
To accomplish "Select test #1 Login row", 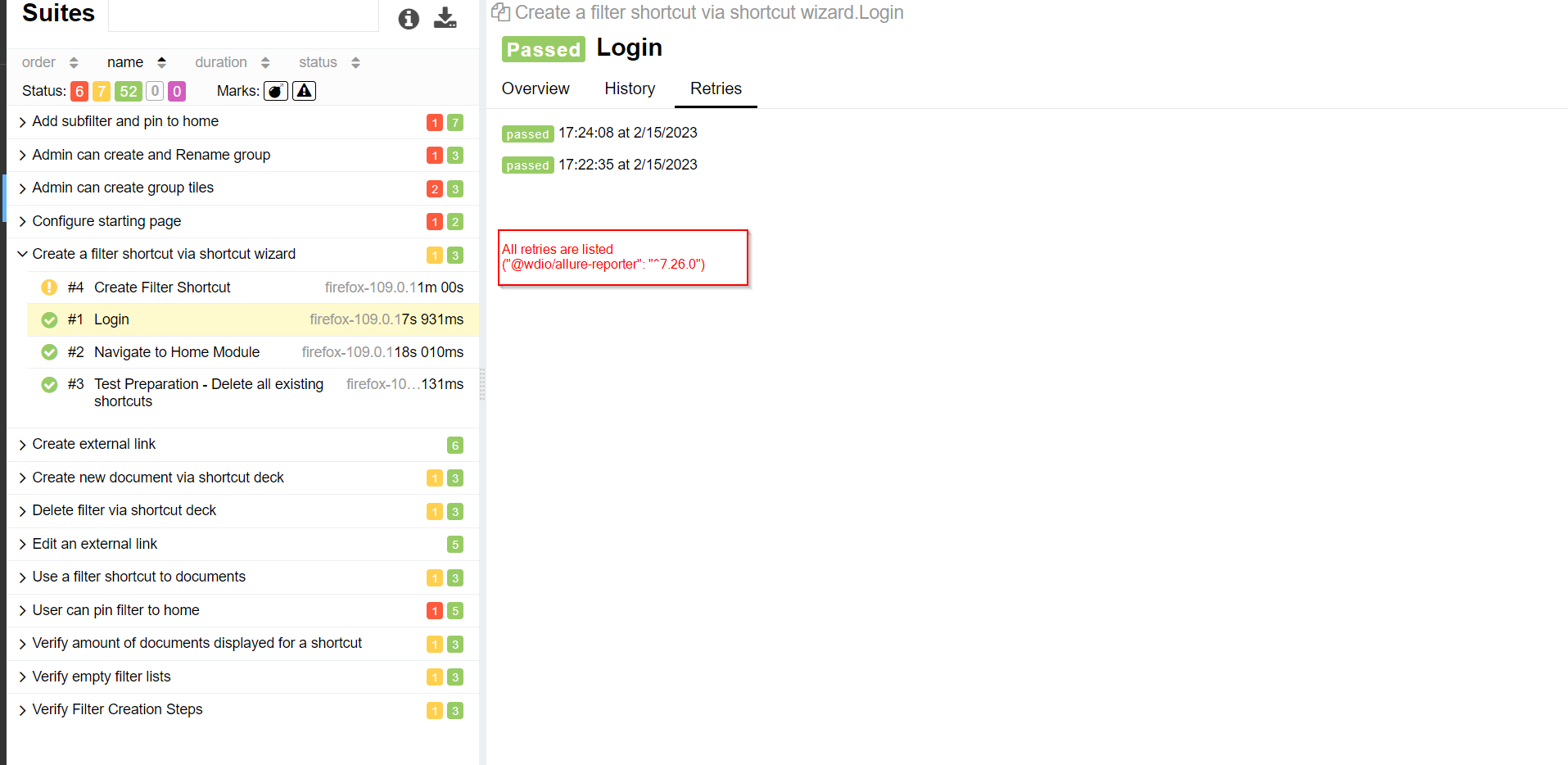I will coord(253,319).
